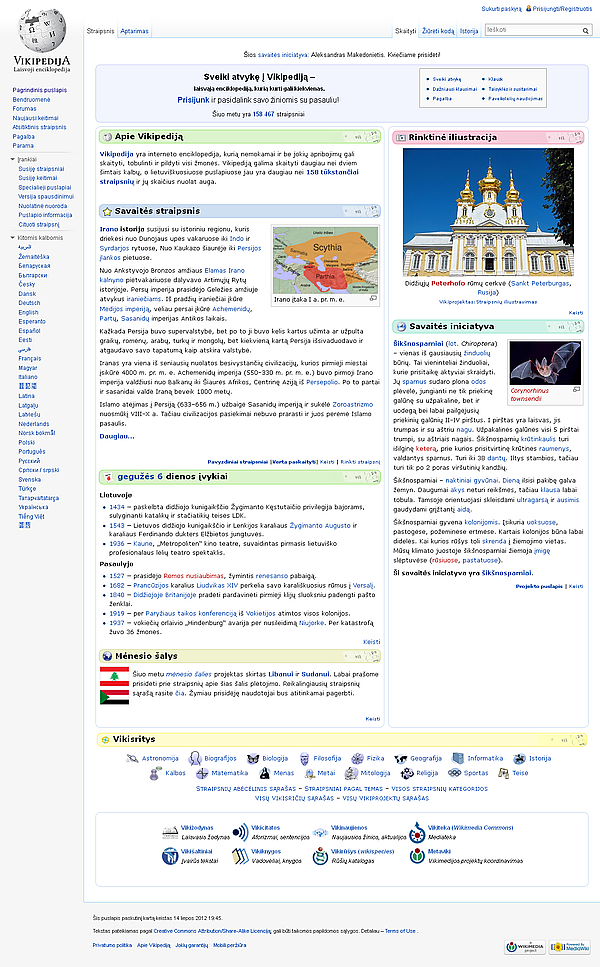Open the Istorija page tab
The width and height of the screenshot is (600, 967).
pos(469,31)
